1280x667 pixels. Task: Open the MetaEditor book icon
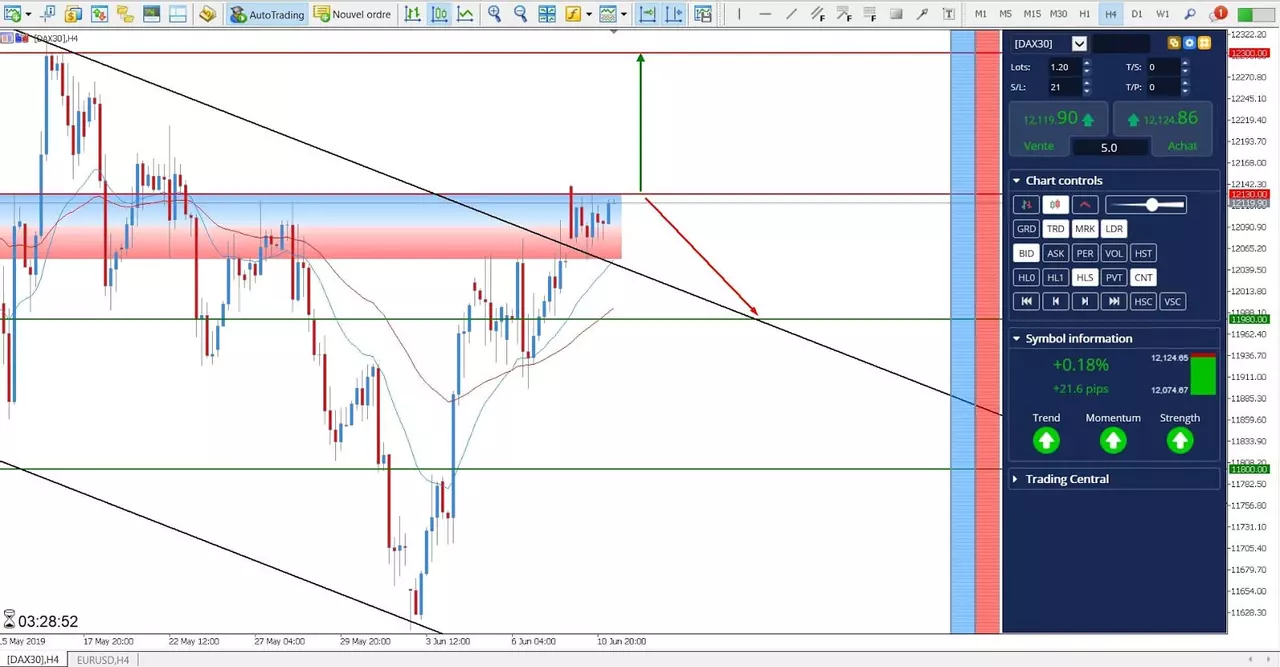[207, 14]
